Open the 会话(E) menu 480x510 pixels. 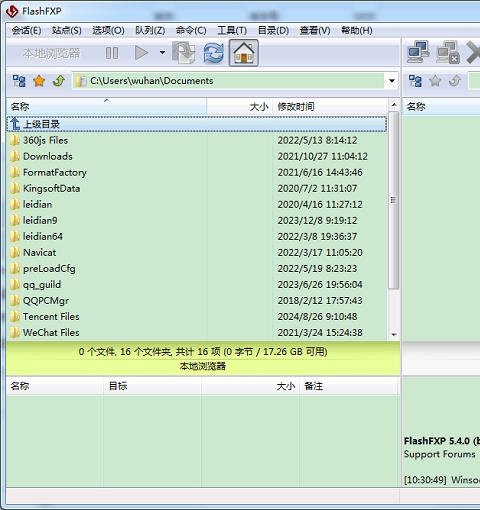[x=26, y=31]
